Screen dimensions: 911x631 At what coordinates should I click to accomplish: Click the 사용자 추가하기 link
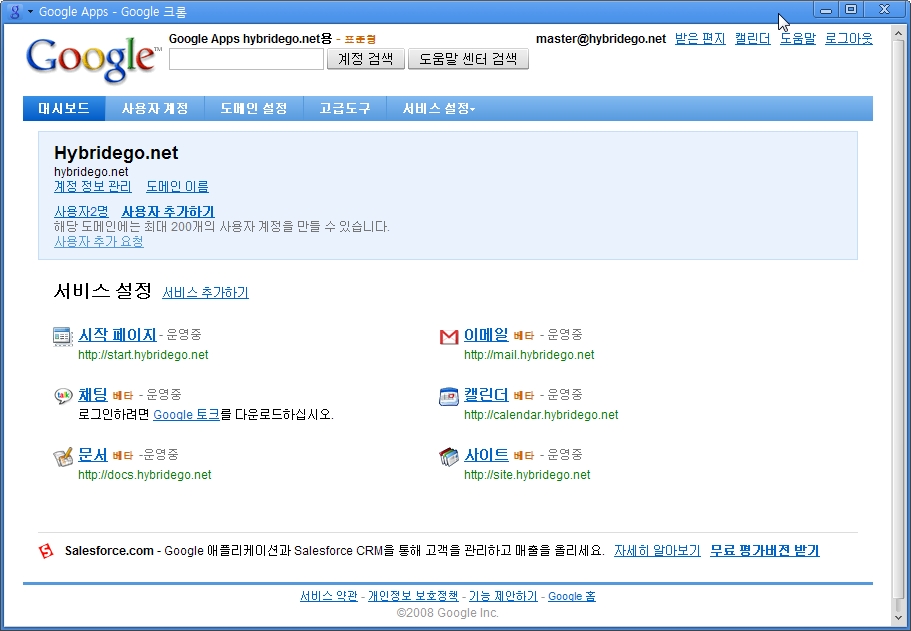pos(168,211)
